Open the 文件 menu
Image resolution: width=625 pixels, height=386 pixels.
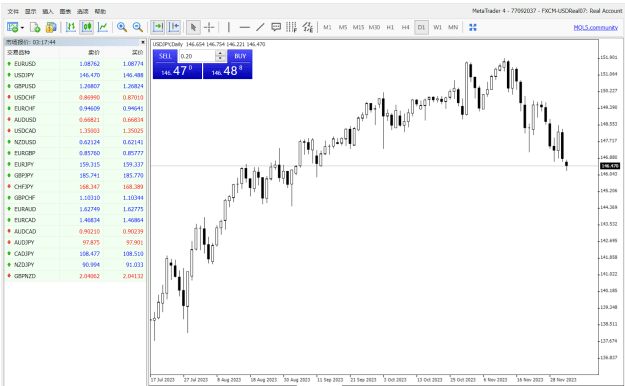[13, 11]
